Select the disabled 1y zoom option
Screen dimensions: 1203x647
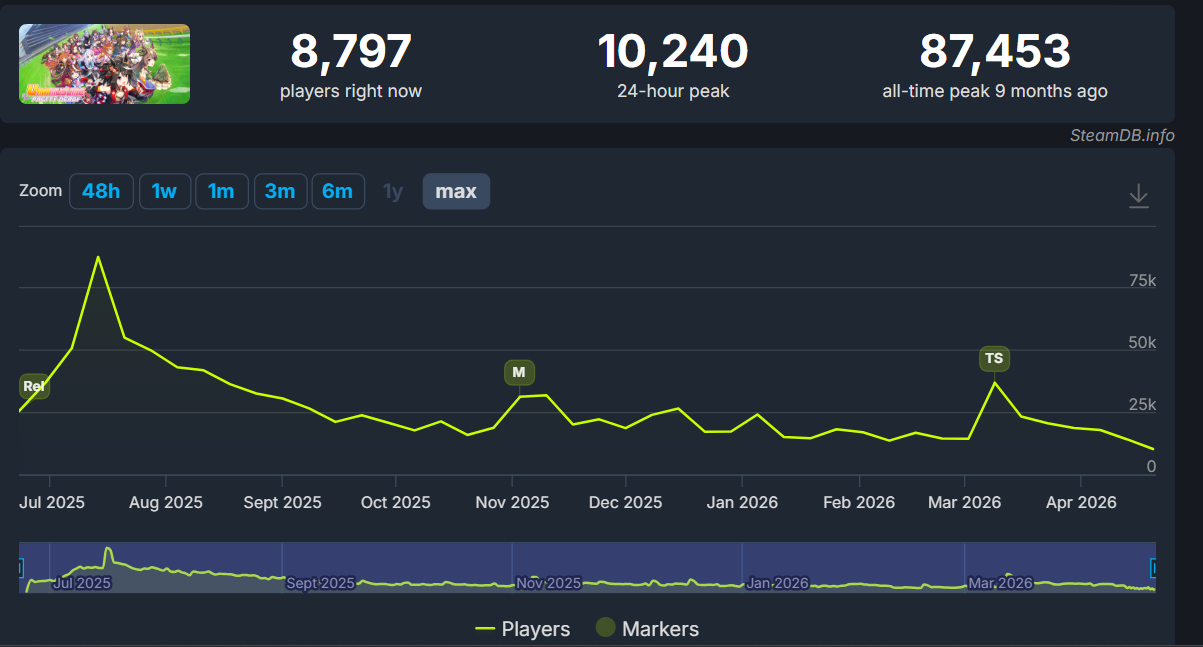393,191
